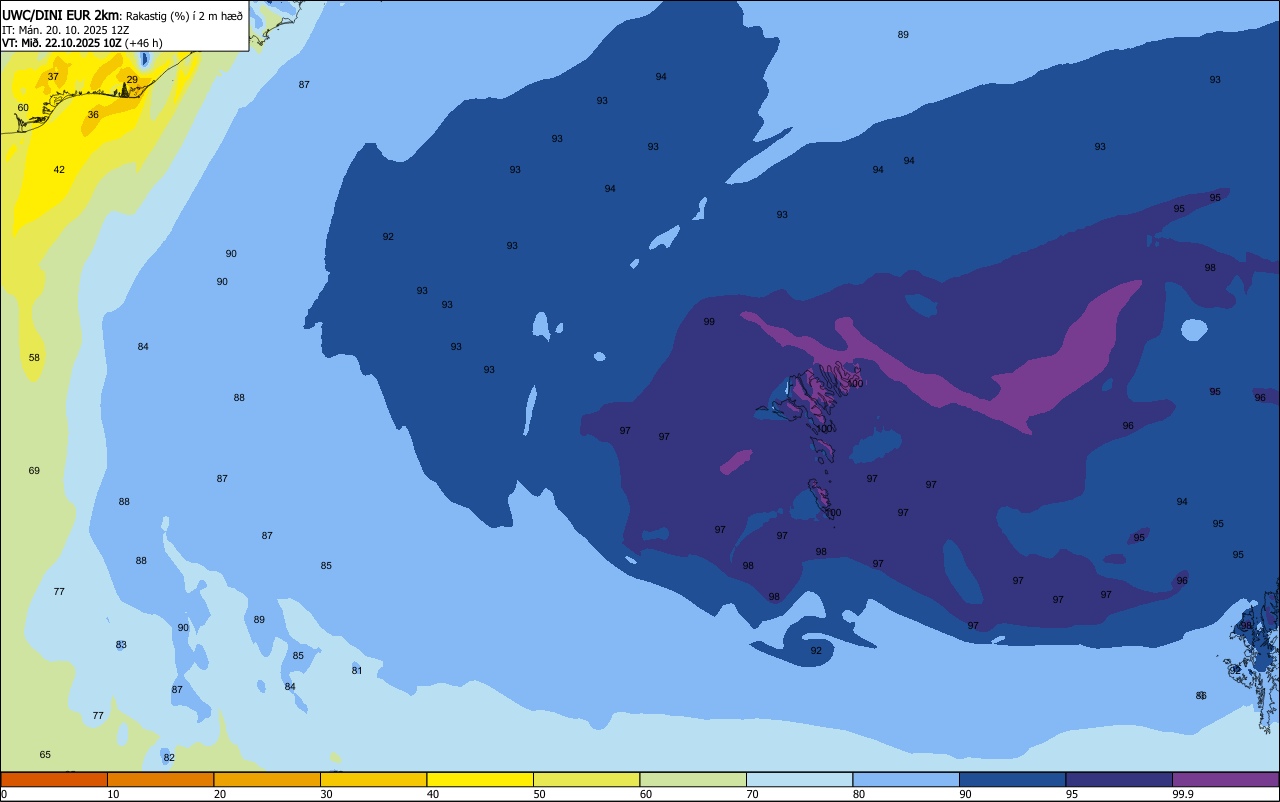The image size is (1280, 802).
Task: Click the map value '58' on the left edge
Action: point(34,357)
